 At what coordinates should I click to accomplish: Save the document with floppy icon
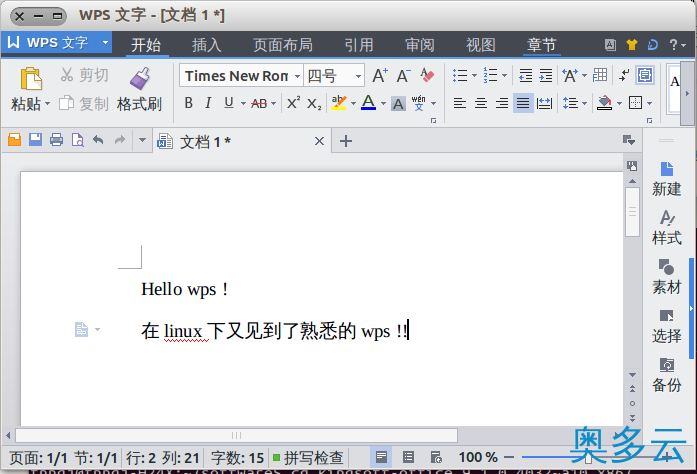tap(36, 140)
